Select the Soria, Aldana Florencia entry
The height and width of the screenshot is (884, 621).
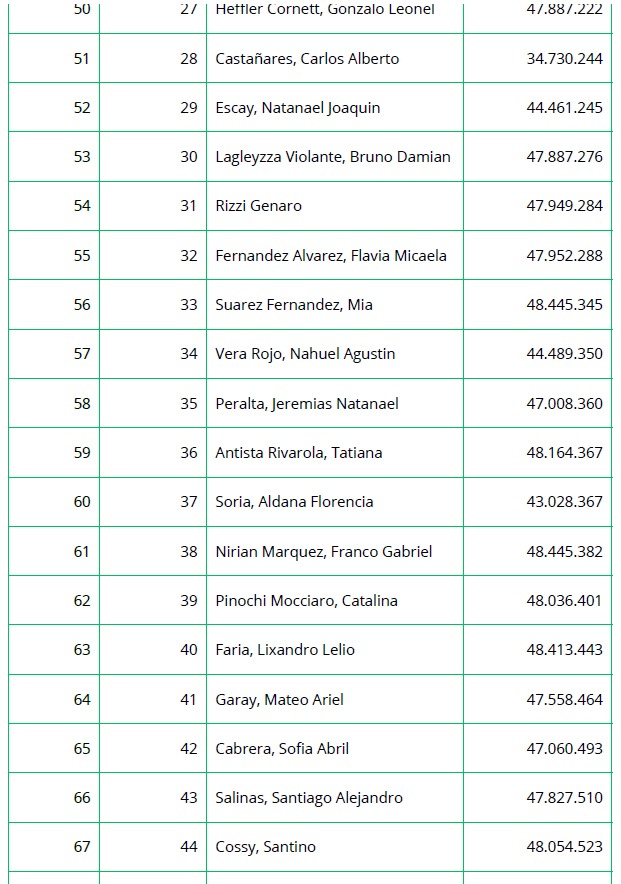point(294,502)
